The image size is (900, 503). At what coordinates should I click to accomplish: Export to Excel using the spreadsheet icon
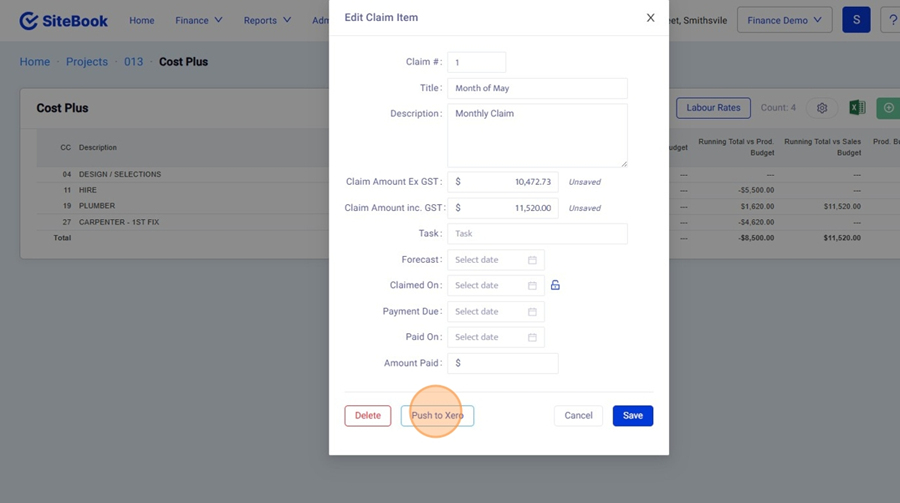point(857,108)
